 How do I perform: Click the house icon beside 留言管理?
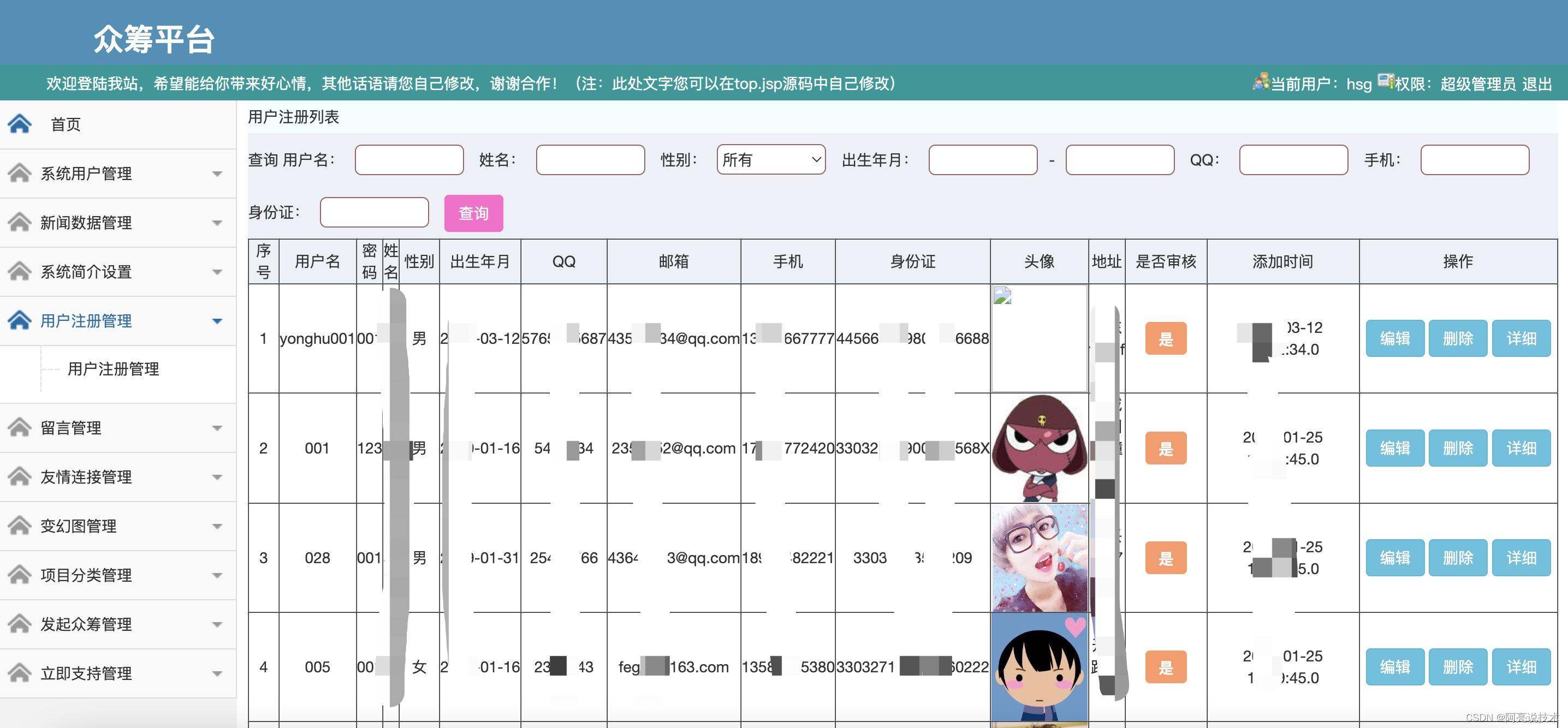click(20, 427)
